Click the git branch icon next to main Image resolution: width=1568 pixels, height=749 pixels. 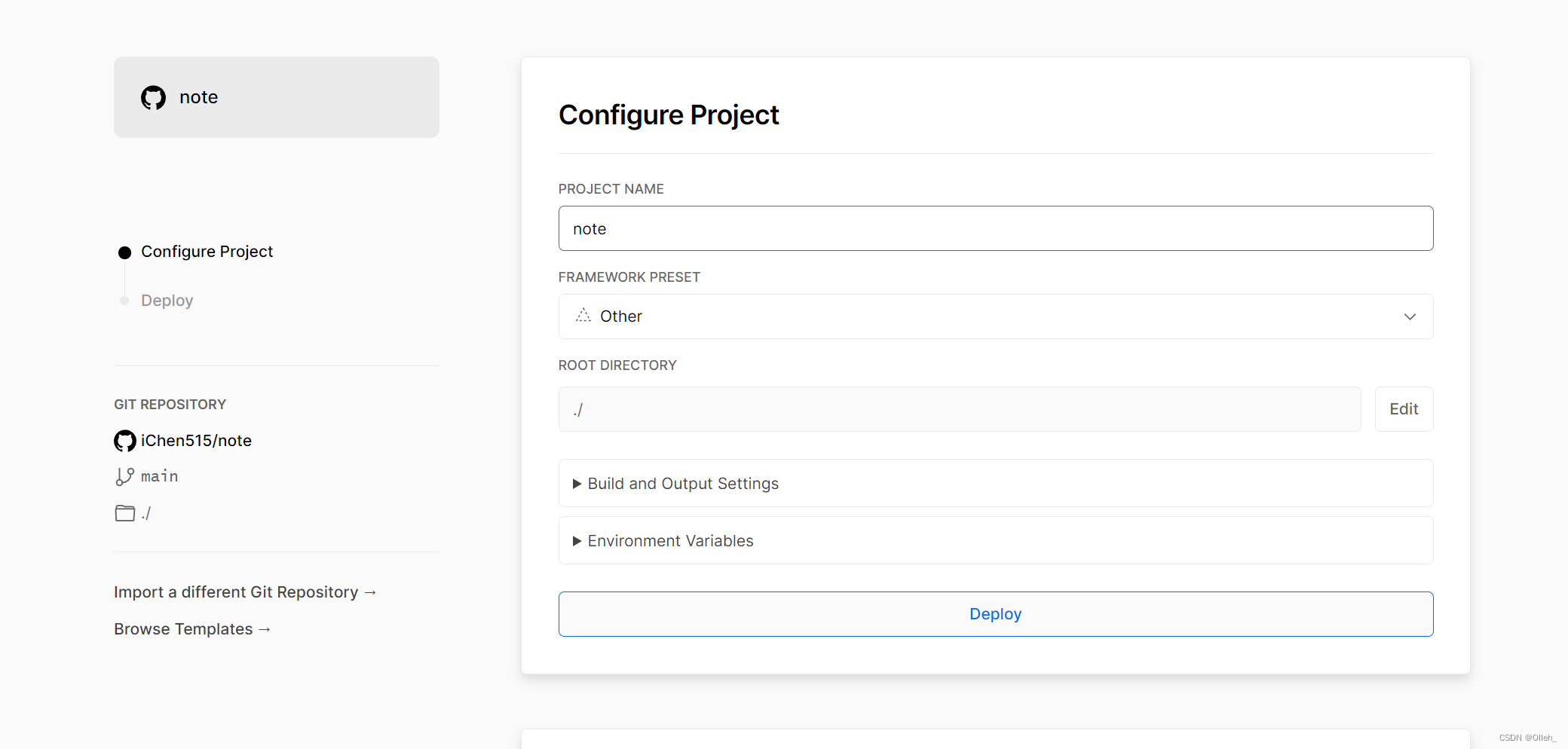124,476
